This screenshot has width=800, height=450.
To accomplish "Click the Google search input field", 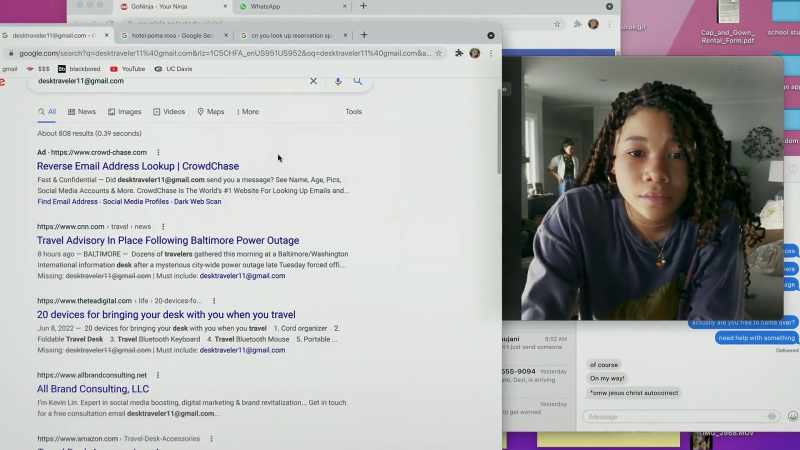I will [168, 81].
